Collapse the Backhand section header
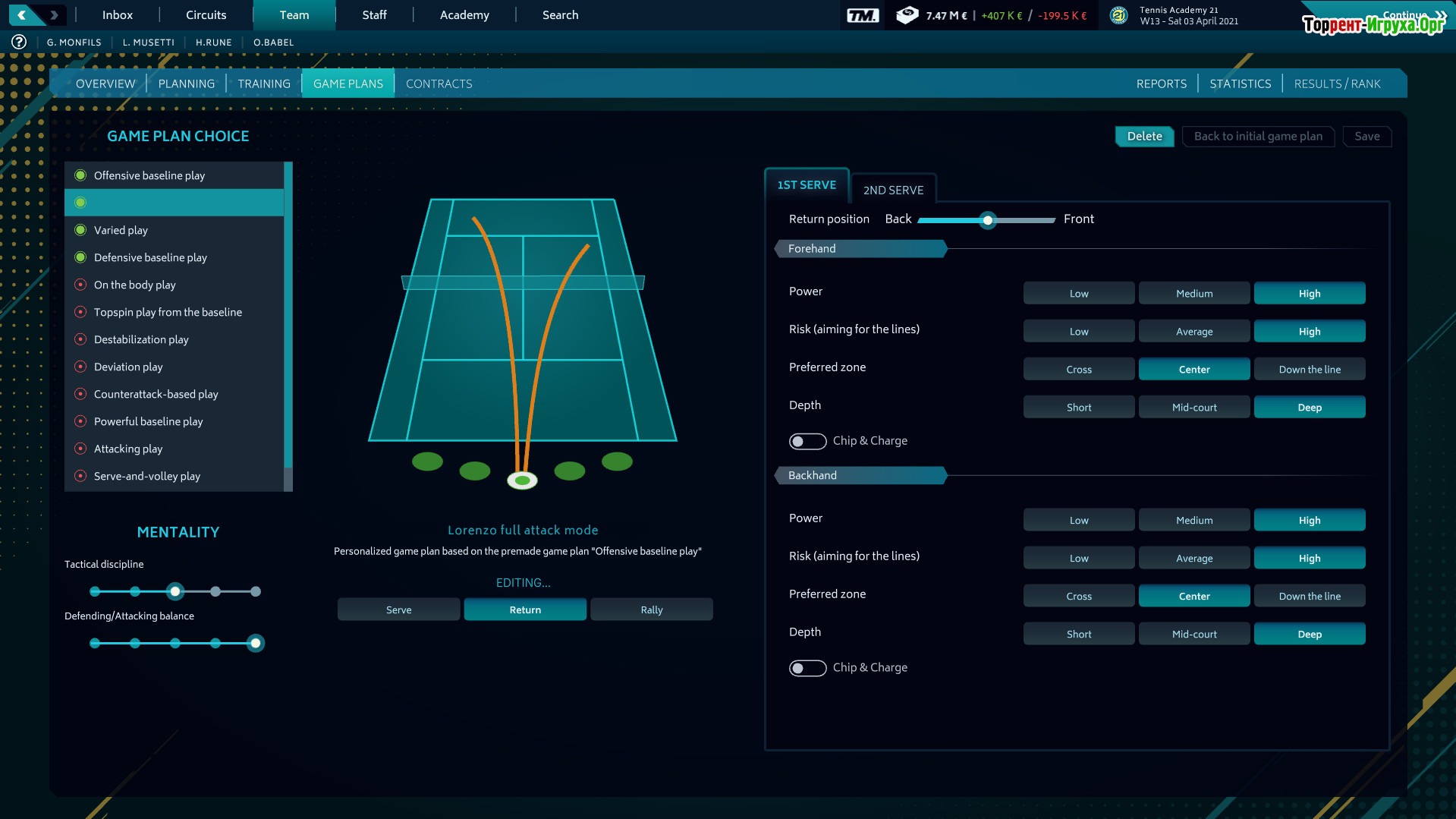The height and width of the screenshot is (819, 1456). click(860, 476)
